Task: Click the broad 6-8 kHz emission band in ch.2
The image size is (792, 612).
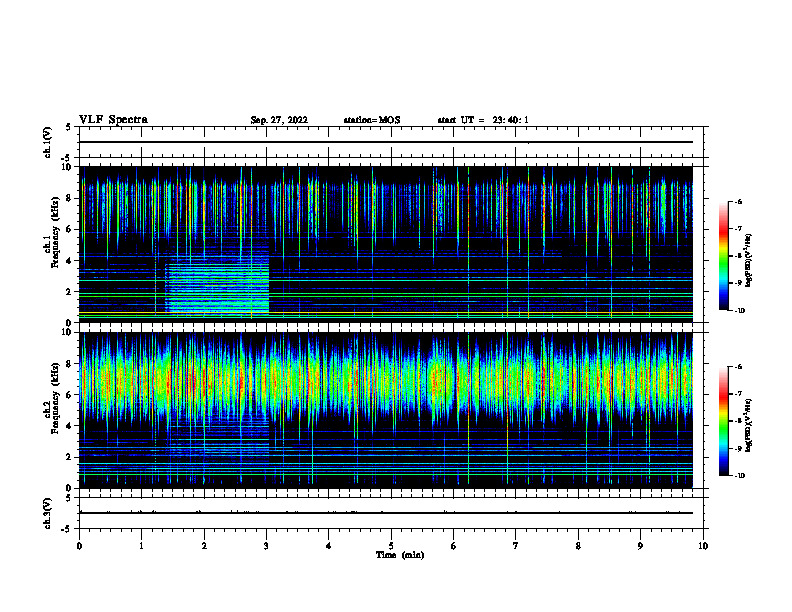Action: [386, 379]
